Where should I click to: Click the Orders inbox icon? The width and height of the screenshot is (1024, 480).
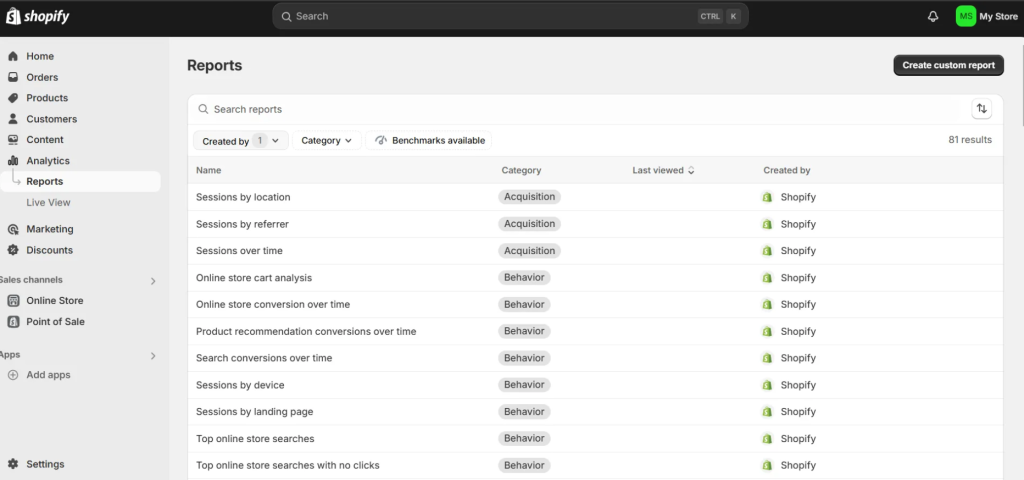[13, 77]
